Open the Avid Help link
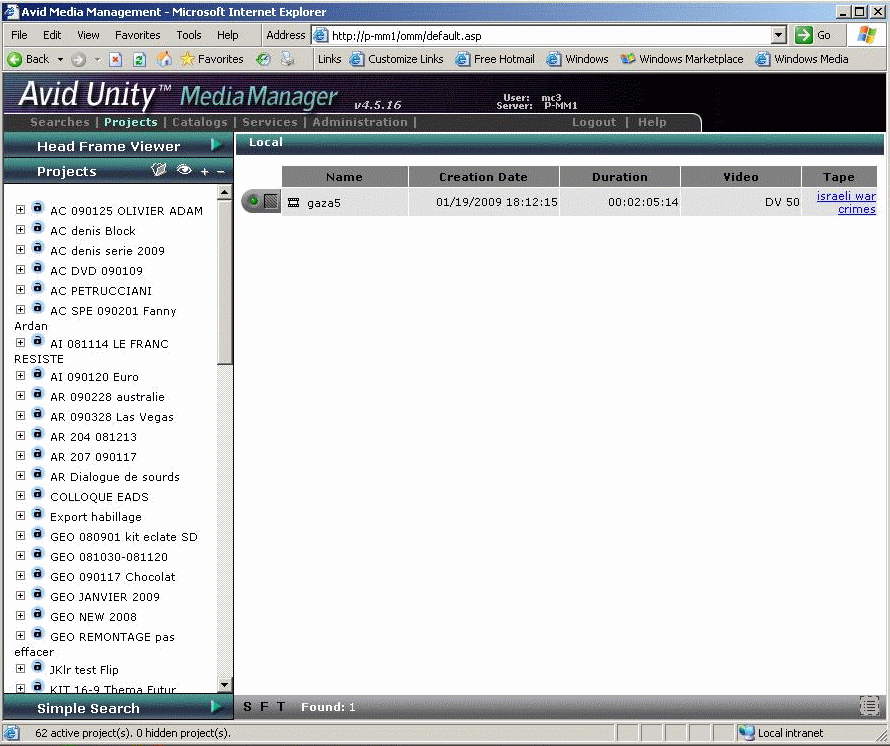Image resolution: width=890 pixels, height=746 pixels. 652,122
